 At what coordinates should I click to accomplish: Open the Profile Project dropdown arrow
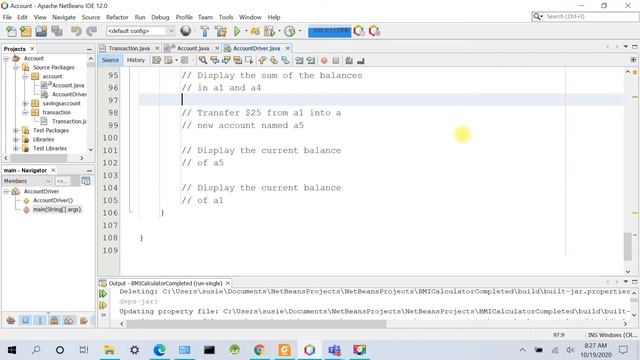pos(300,31)
